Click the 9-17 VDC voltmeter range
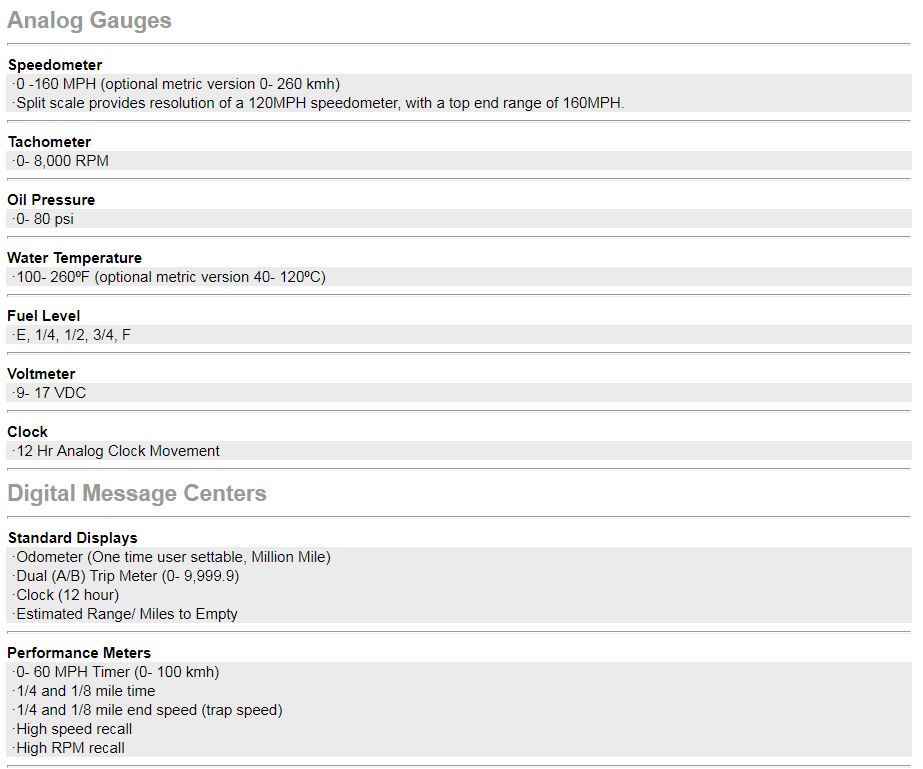923x769 pixels. (51, 393)
